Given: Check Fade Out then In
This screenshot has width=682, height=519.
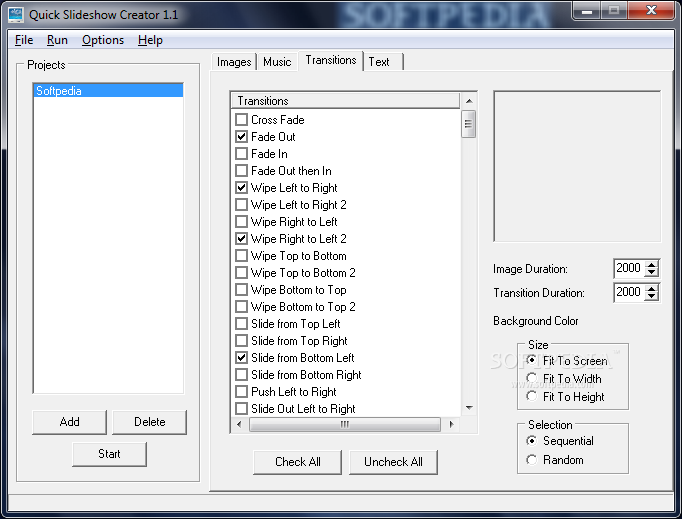Looking at the screenshot, I should click(x=241, y=171).
